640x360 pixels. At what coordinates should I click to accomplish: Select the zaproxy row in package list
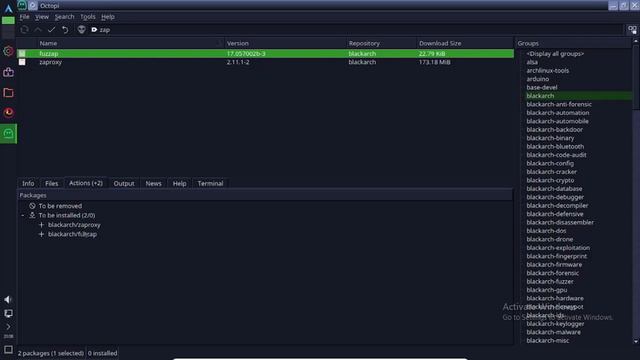pos(265,62)
